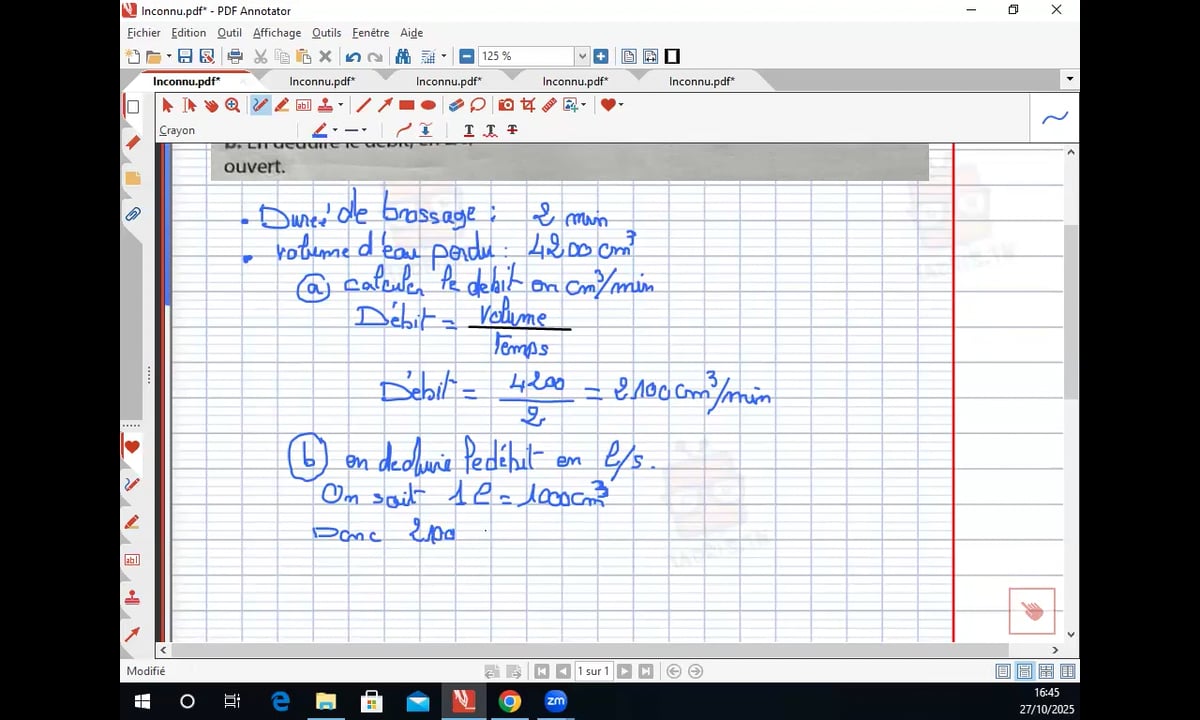This screenshot has height=720, width=1200.
Task: Click the pen style preview box
Action: tap(1055, 118)
